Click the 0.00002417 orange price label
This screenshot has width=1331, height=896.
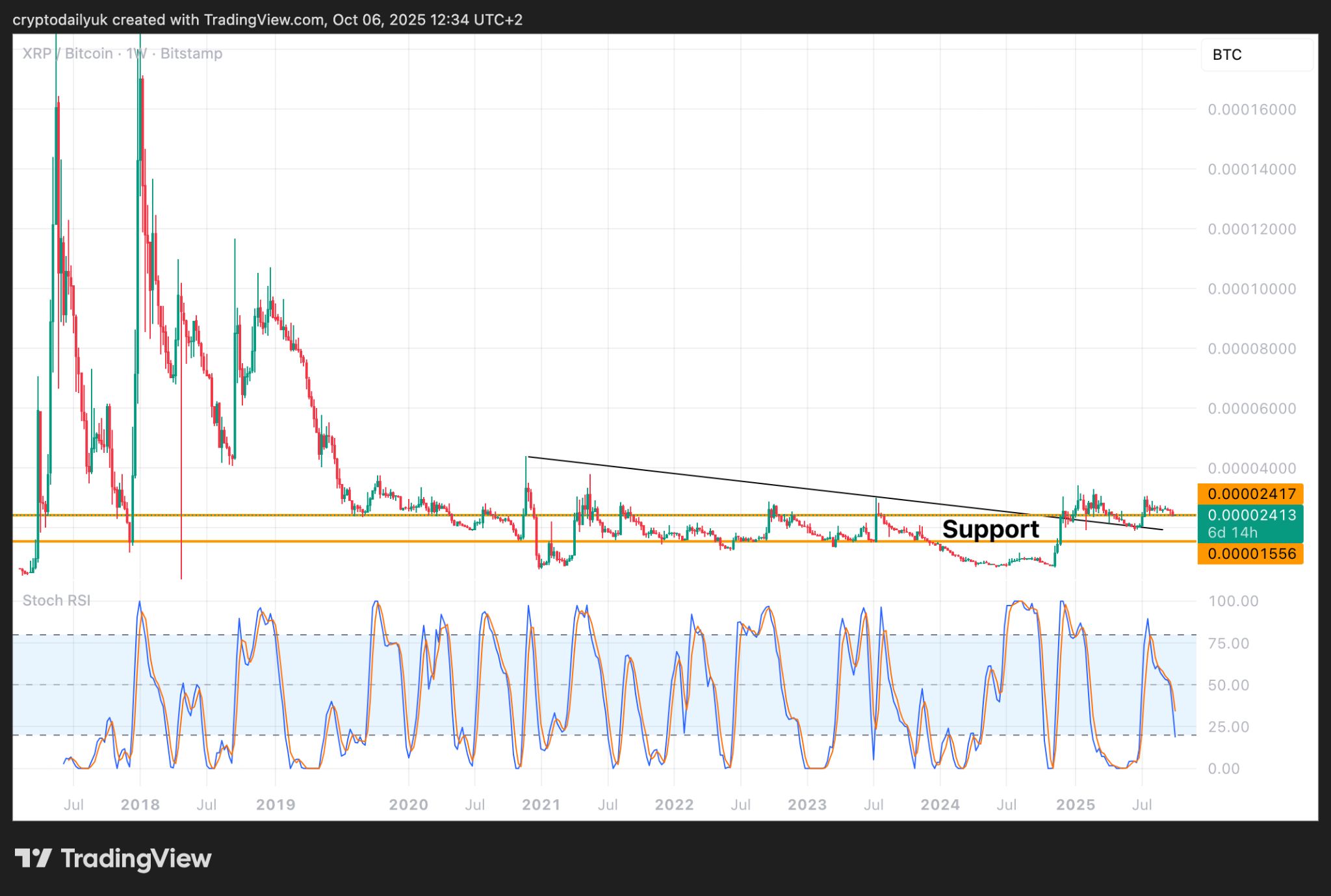1251,494
